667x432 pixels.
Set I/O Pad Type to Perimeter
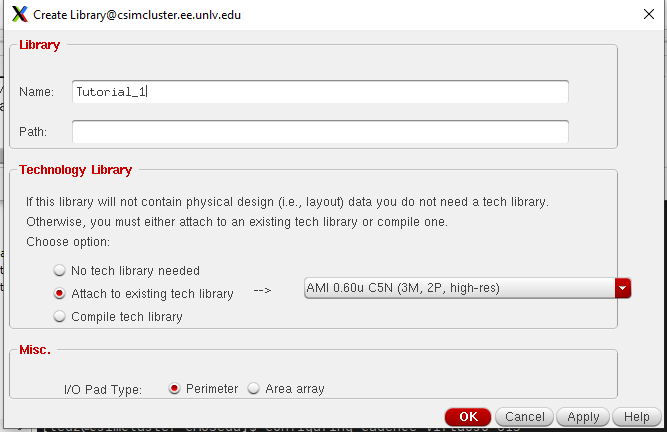[x=175, y=388]
